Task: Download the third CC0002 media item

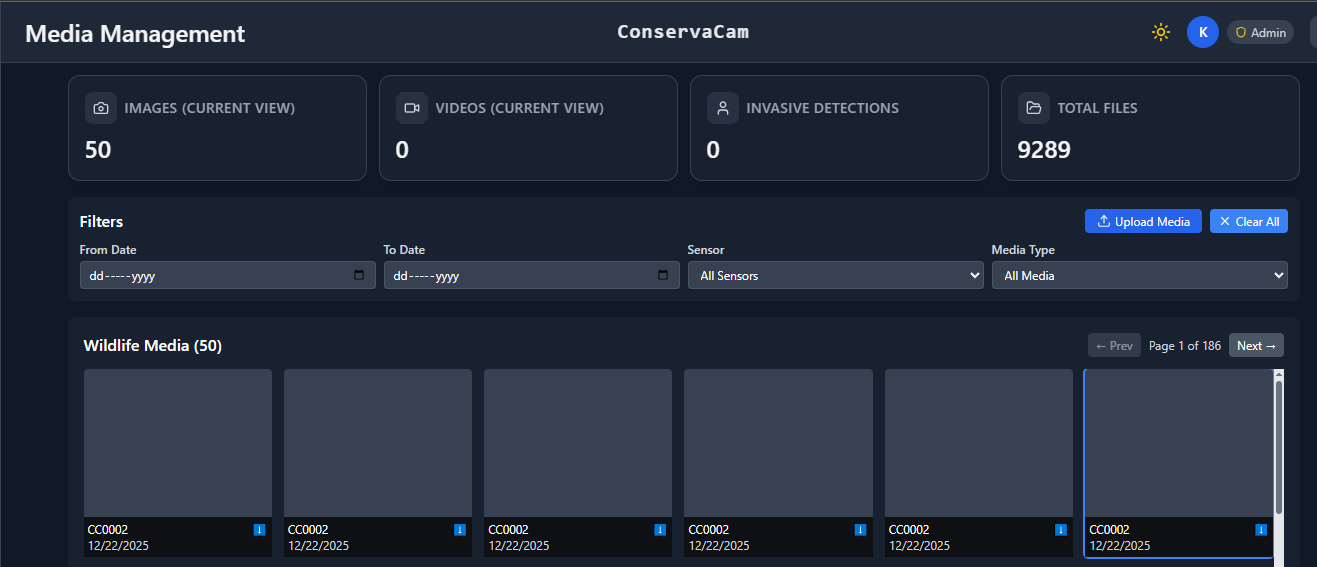Action: click(x=660, y=529)
